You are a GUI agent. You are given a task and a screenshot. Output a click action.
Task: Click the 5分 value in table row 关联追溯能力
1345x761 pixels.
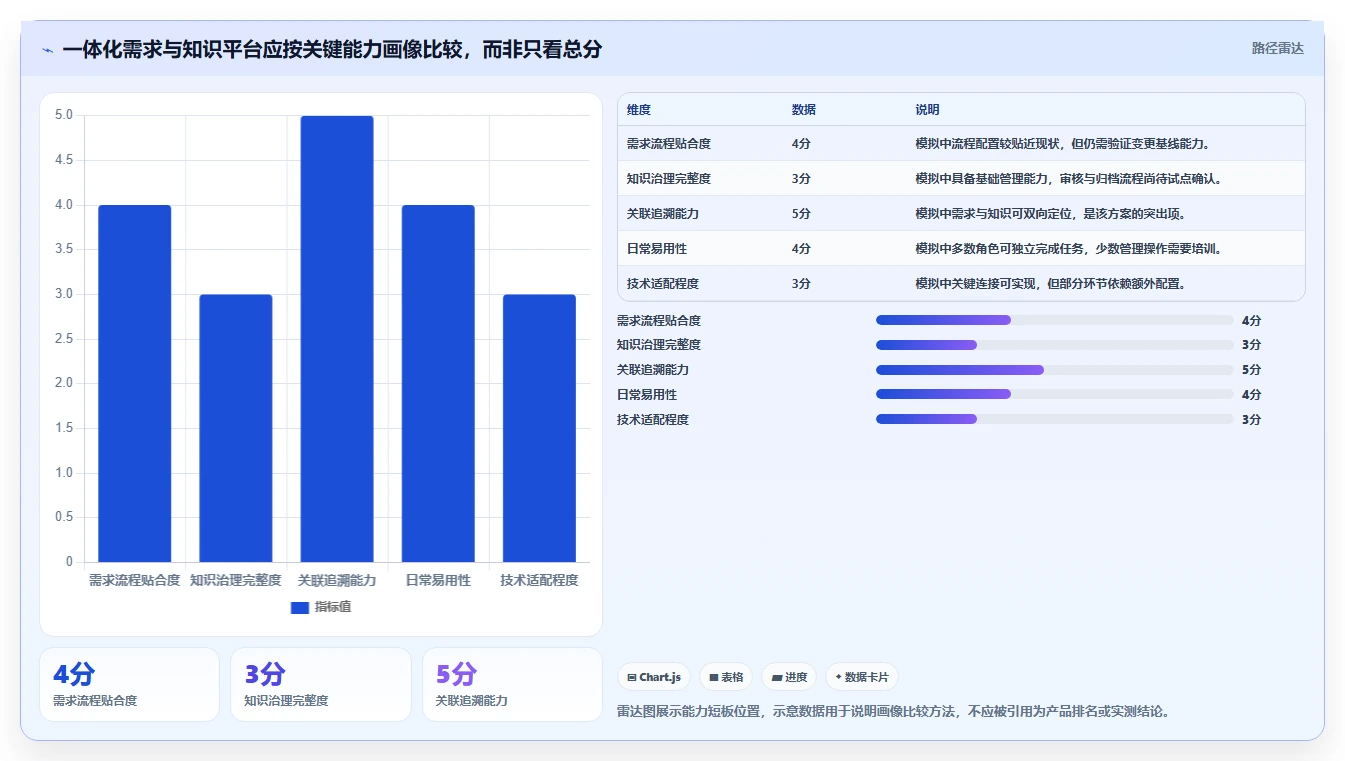(x=801, y=214)
